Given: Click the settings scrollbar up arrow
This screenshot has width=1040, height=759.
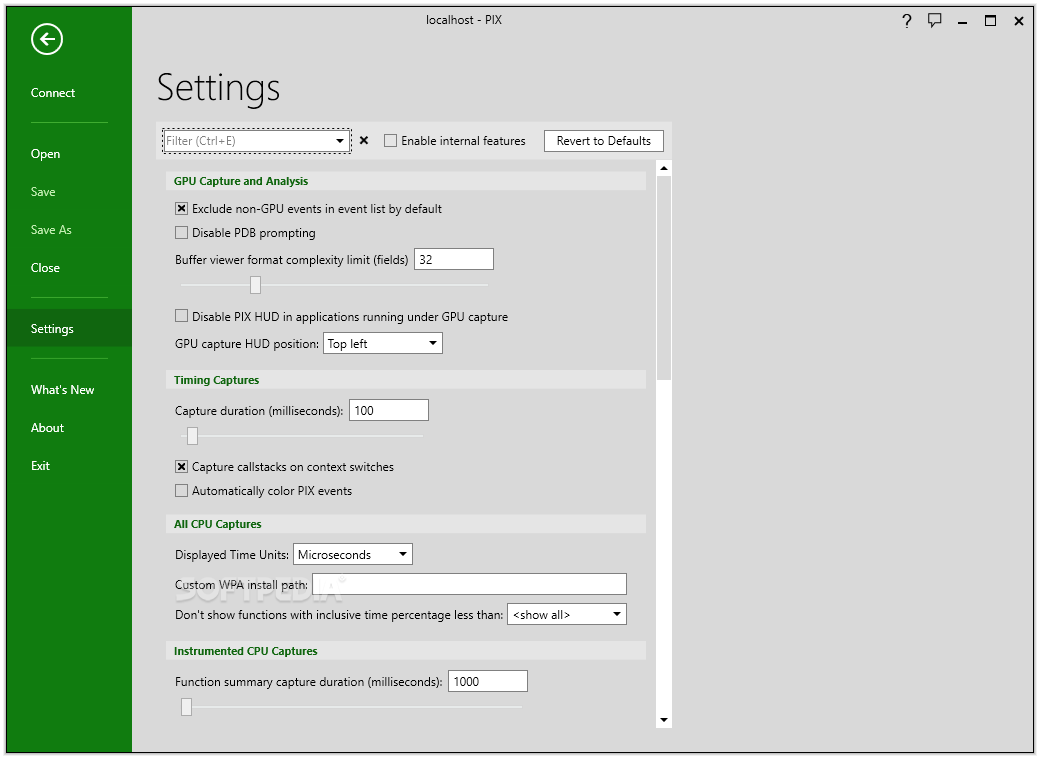Looking at the screenshot, I should (664, 169).
